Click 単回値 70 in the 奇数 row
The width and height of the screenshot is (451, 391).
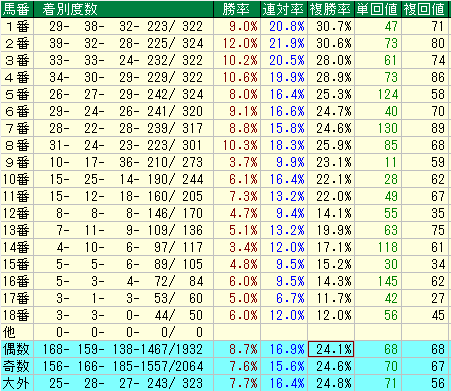(378, 366)
